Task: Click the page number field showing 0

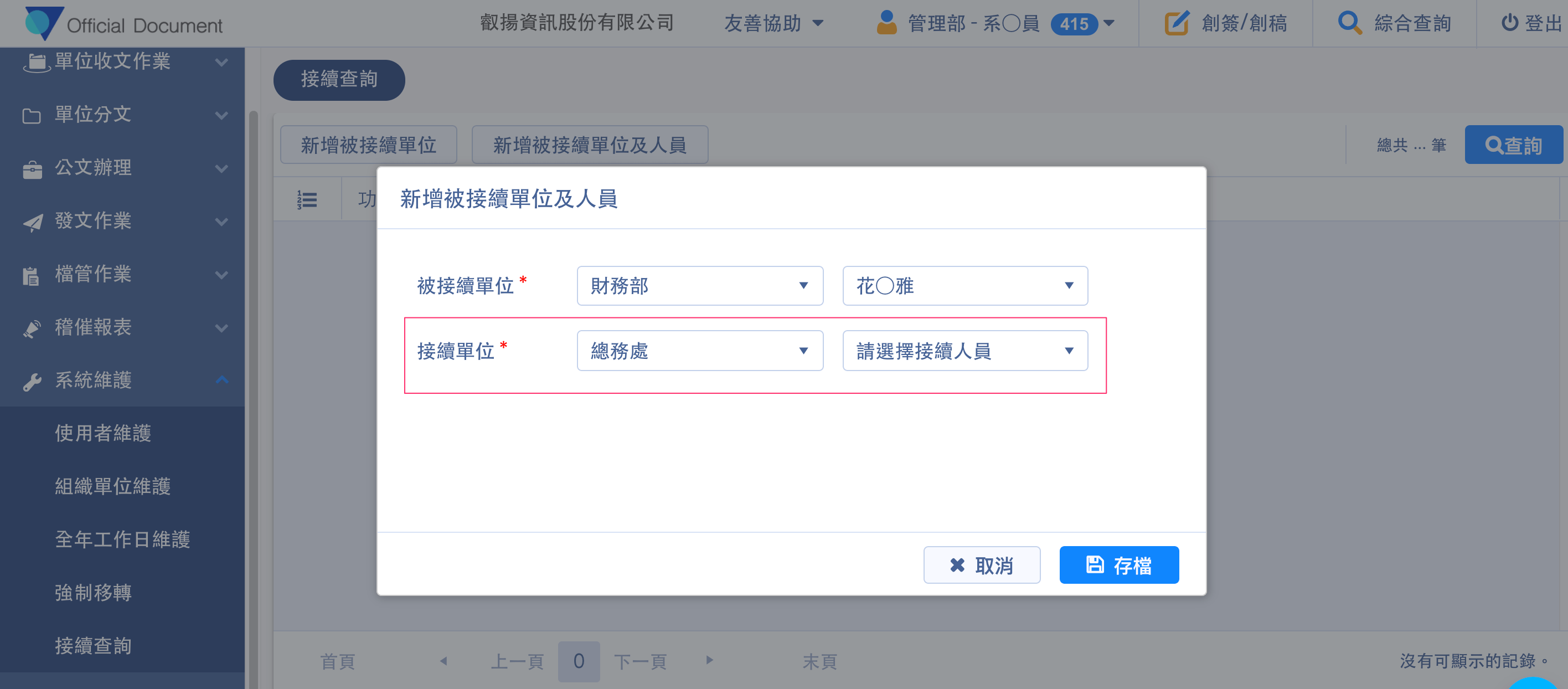Action: (x=578, y=661)
